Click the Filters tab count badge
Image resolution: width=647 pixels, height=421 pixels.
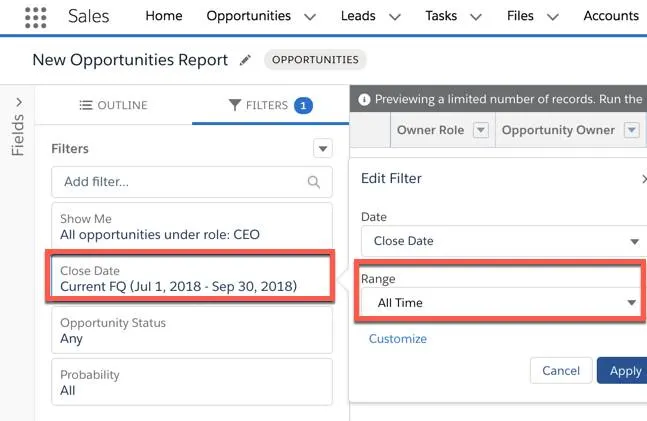tap(303, 106)
